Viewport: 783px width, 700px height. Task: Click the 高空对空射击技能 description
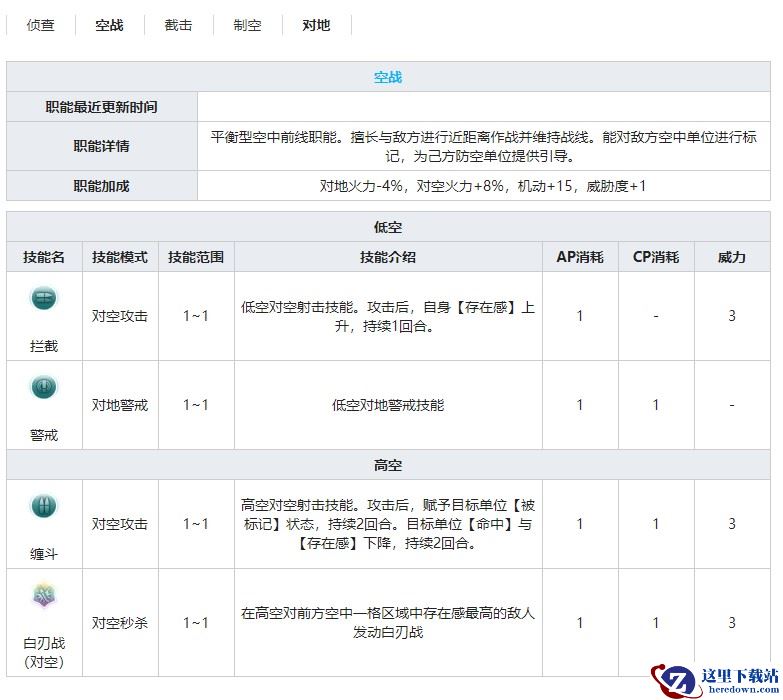pos(388,524)
